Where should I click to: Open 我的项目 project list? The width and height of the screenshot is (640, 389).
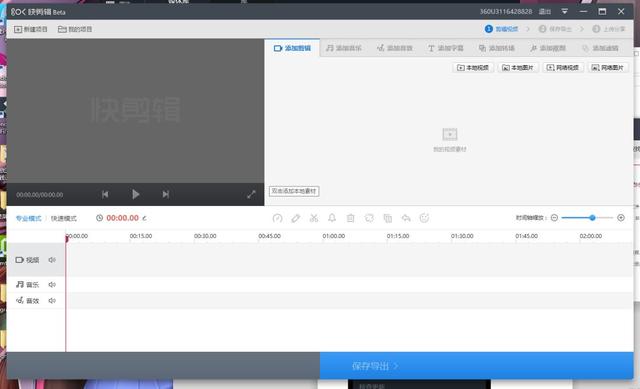tap(75, 29)
